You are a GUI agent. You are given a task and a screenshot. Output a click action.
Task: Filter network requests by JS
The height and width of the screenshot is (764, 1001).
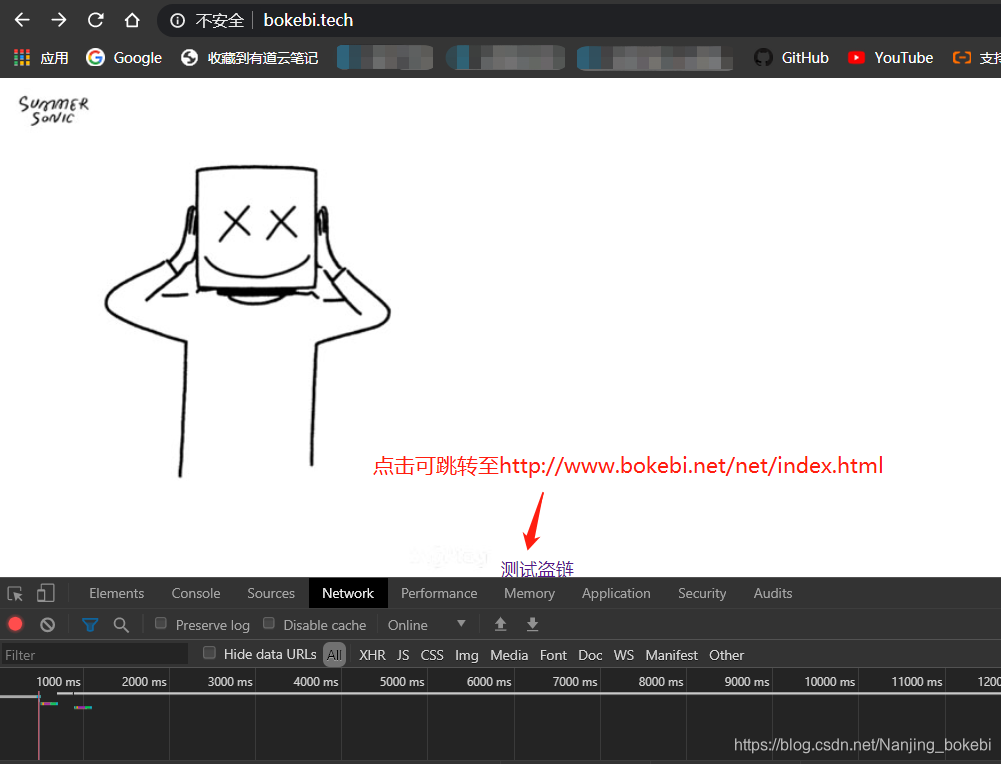(x=403, y=655)
